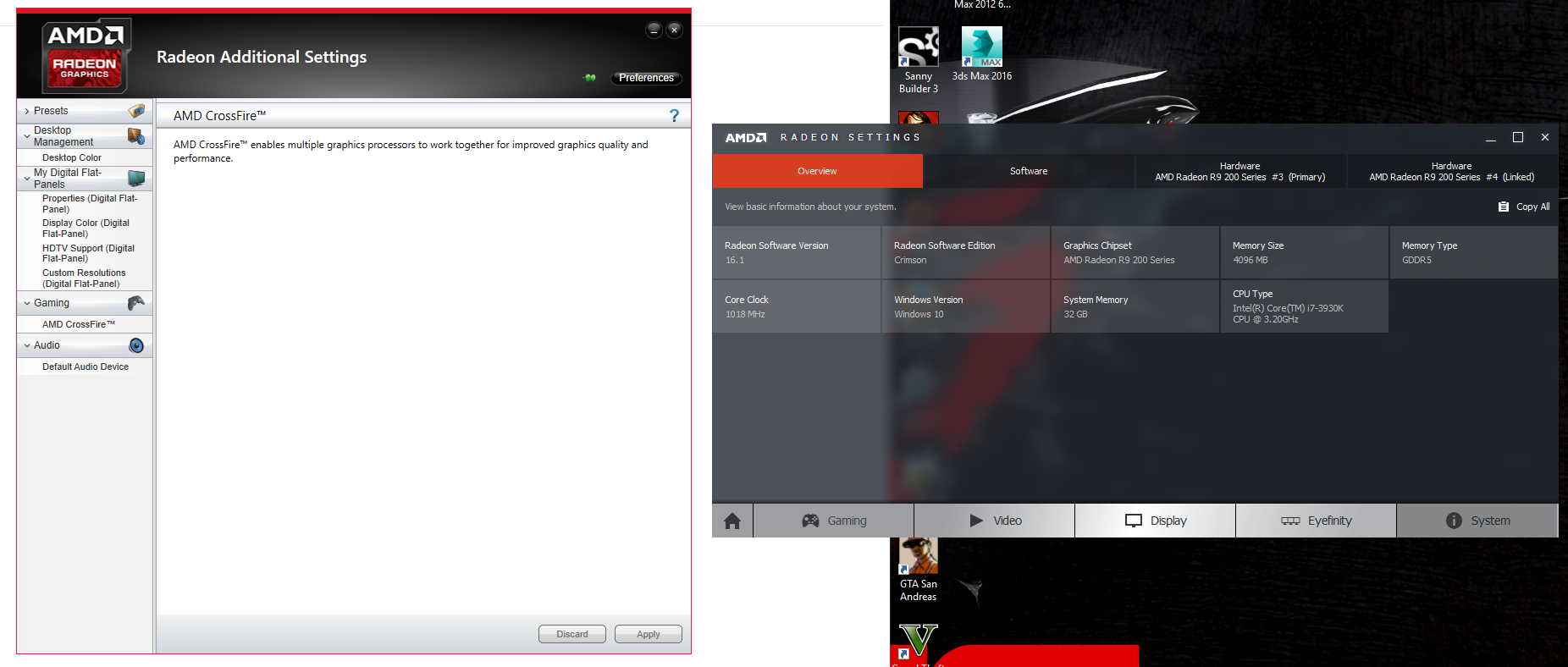The height and width of the screenshot is (667, 1568).
Task: Switch to the Software tab
Action: 1029,171
